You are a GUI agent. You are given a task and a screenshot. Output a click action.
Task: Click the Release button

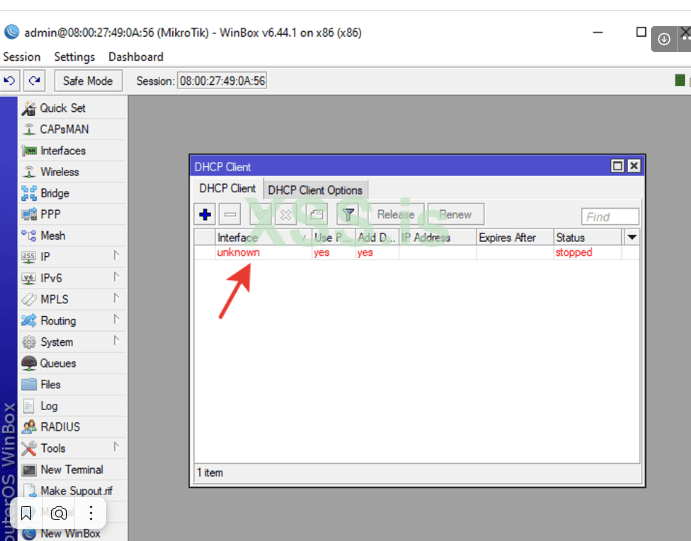point(395,215)
